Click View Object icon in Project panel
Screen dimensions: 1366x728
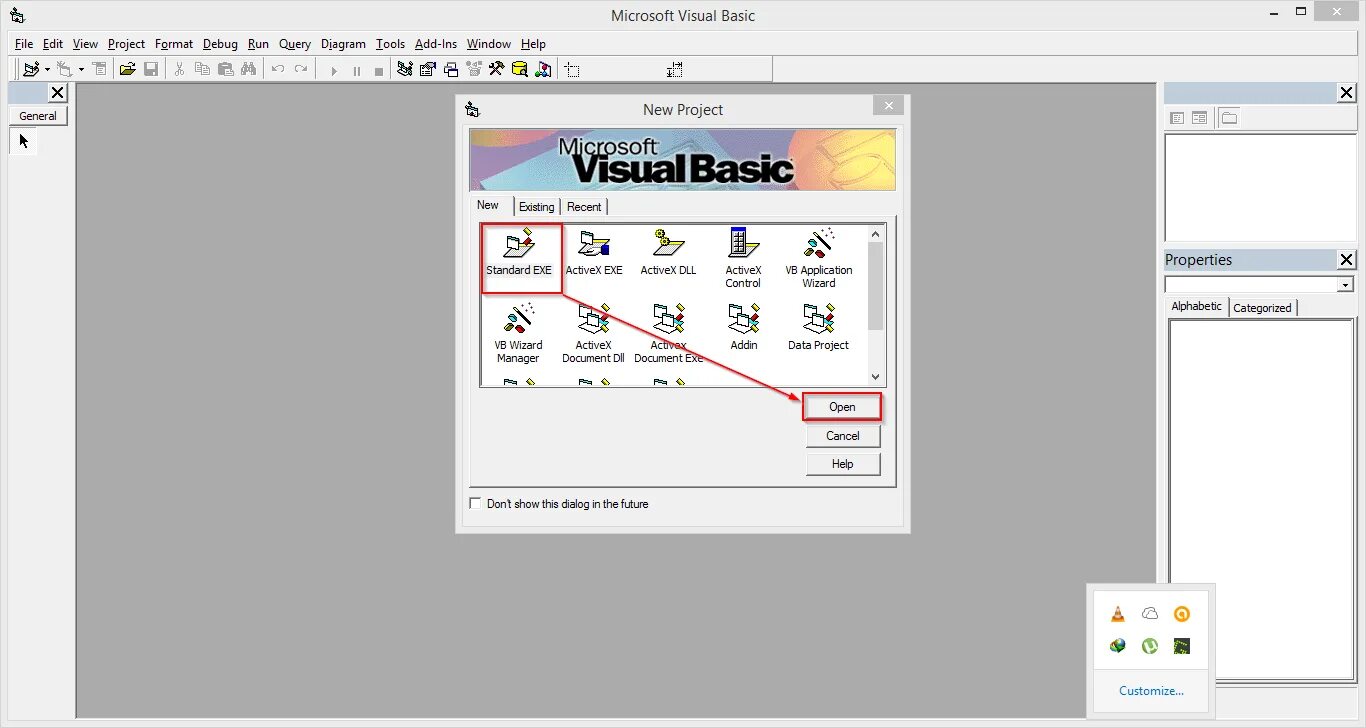(x=1200, y=118)
